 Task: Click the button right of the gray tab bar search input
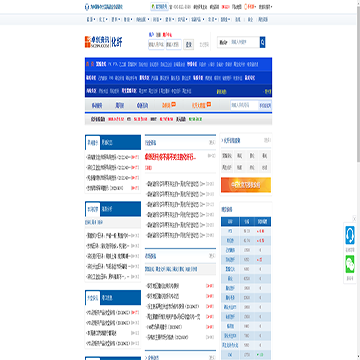tap(265, 106)
